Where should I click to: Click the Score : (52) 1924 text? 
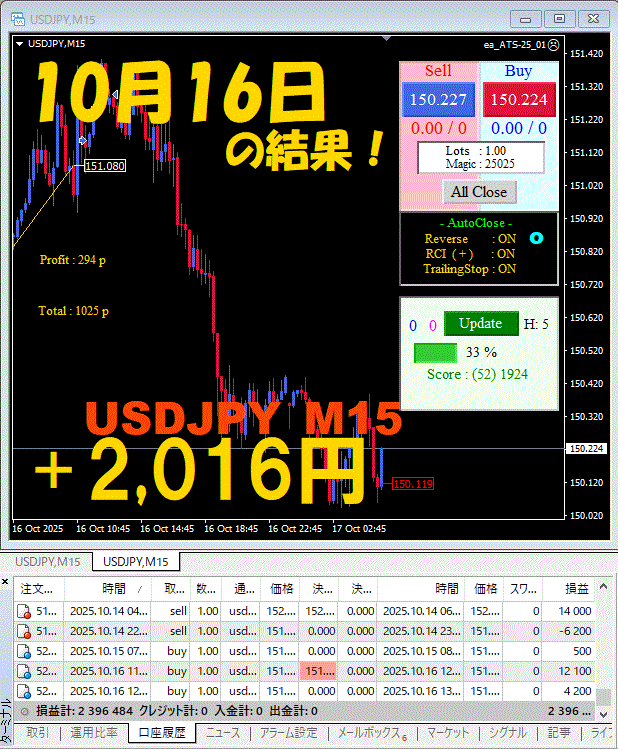tap(477, 374)
